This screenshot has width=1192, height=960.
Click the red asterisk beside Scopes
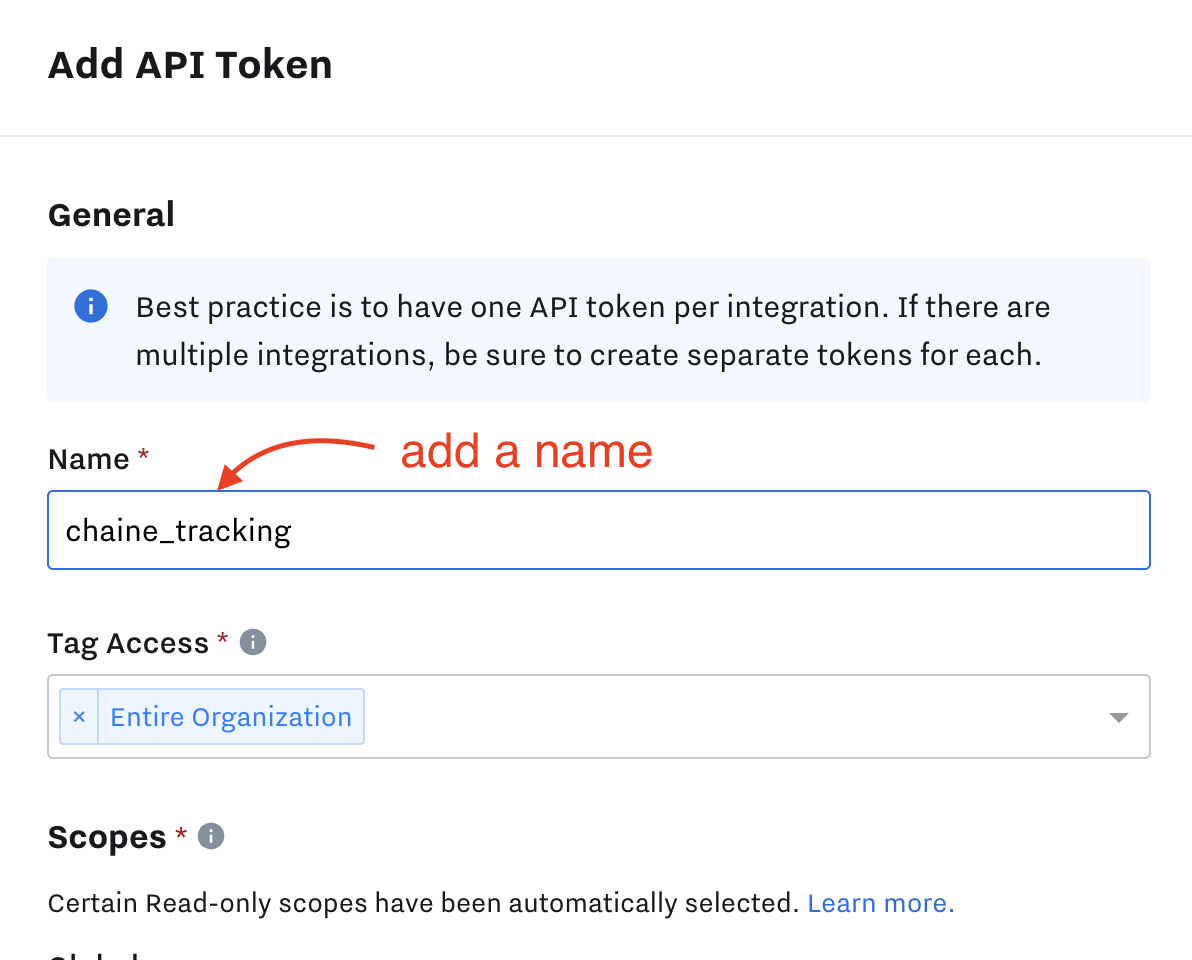click(x=181, y=833)
